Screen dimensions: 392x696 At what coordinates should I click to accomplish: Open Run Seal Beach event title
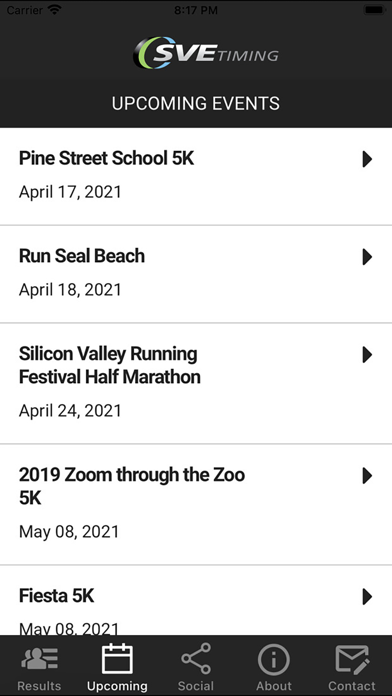(82, 256)
